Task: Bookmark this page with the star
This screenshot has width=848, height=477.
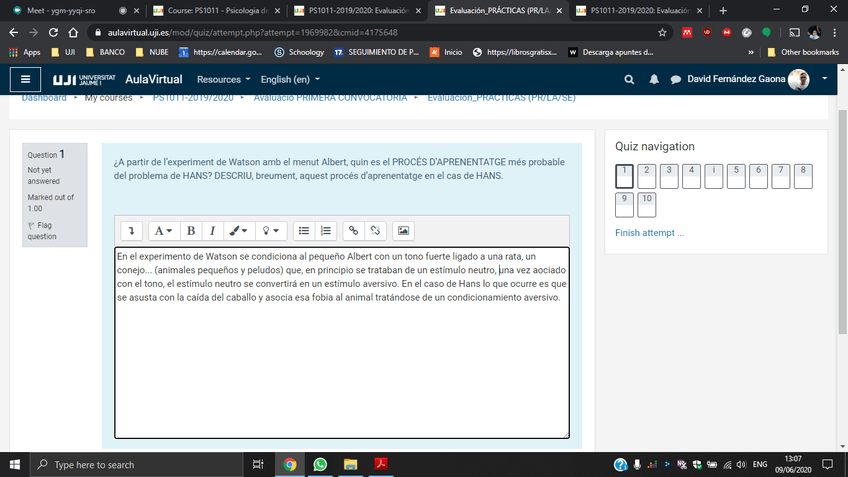Action: click(662, 32)
